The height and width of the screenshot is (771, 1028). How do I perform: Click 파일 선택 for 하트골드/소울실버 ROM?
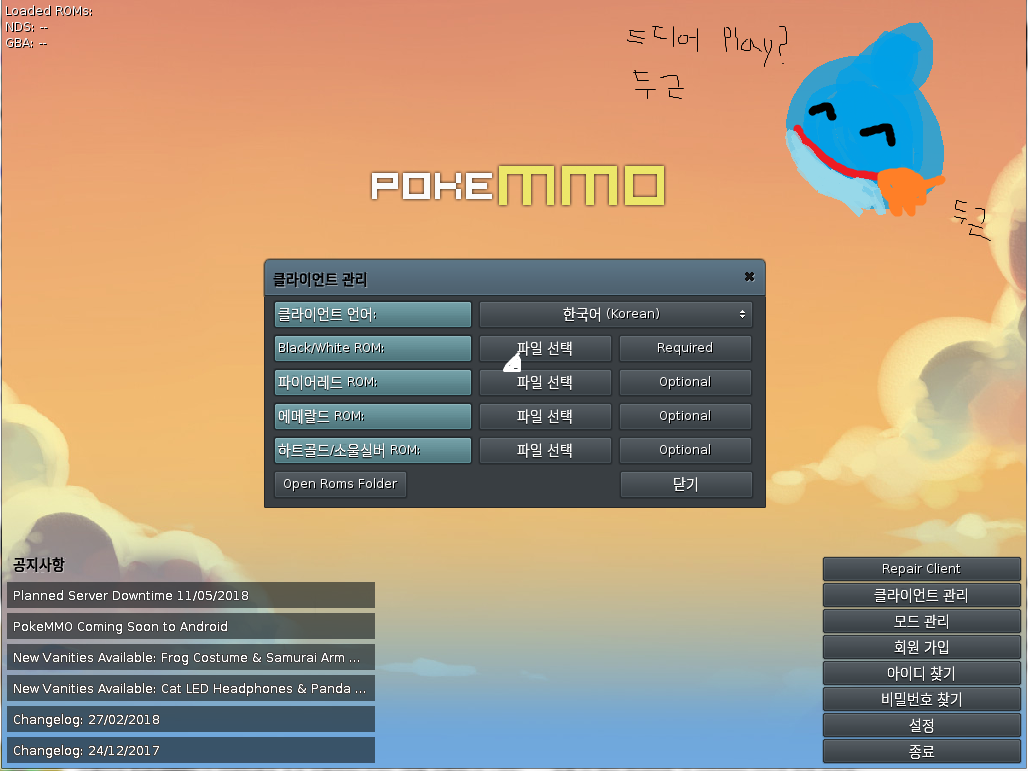pyautogui.click(x=545, y=450)
